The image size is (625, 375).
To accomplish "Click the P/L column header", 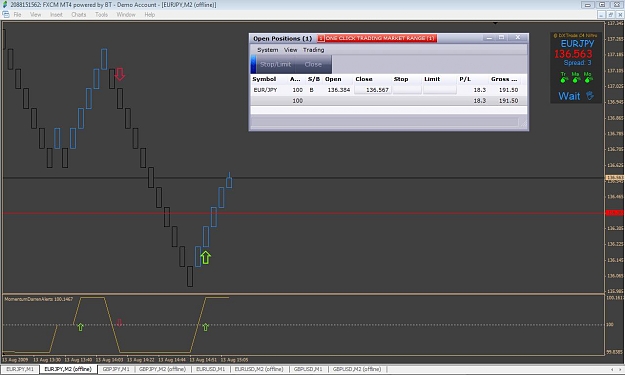I will click(x=465, y=79).
